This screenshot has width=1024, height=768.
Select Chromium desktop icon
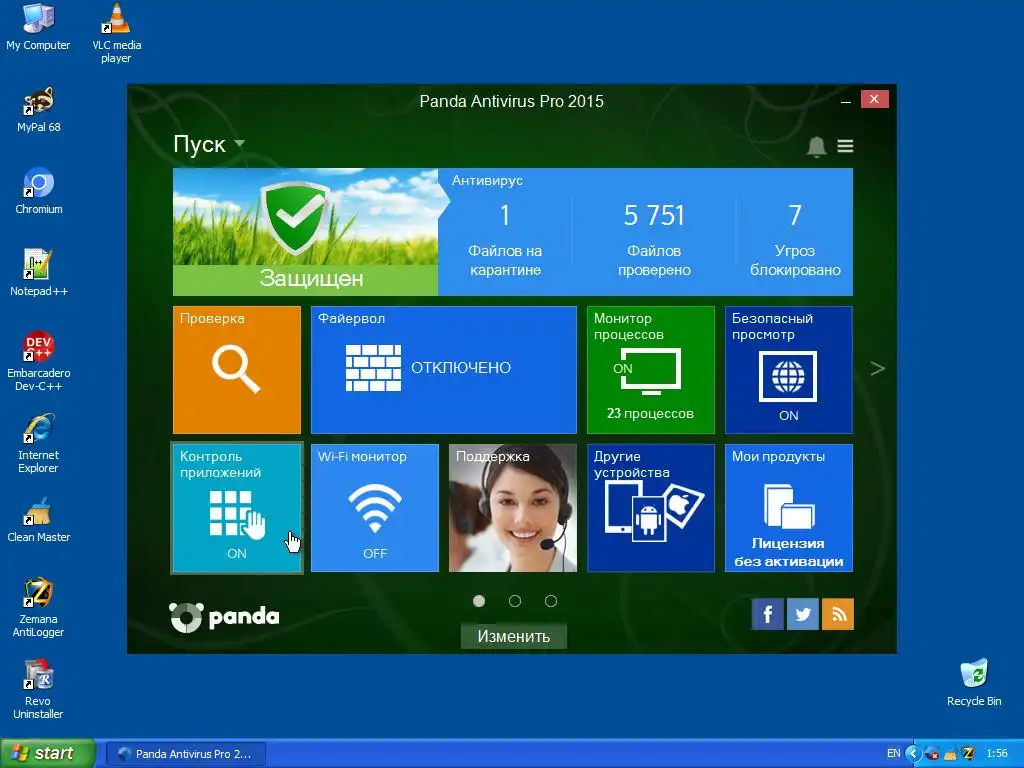pyautogui.click(x=39, y=192)
